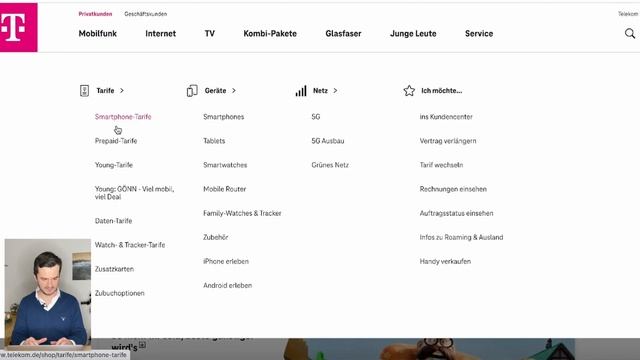Click the Telekom T logo
Viewport: 640px width, 360px height.
coord(18,27)
